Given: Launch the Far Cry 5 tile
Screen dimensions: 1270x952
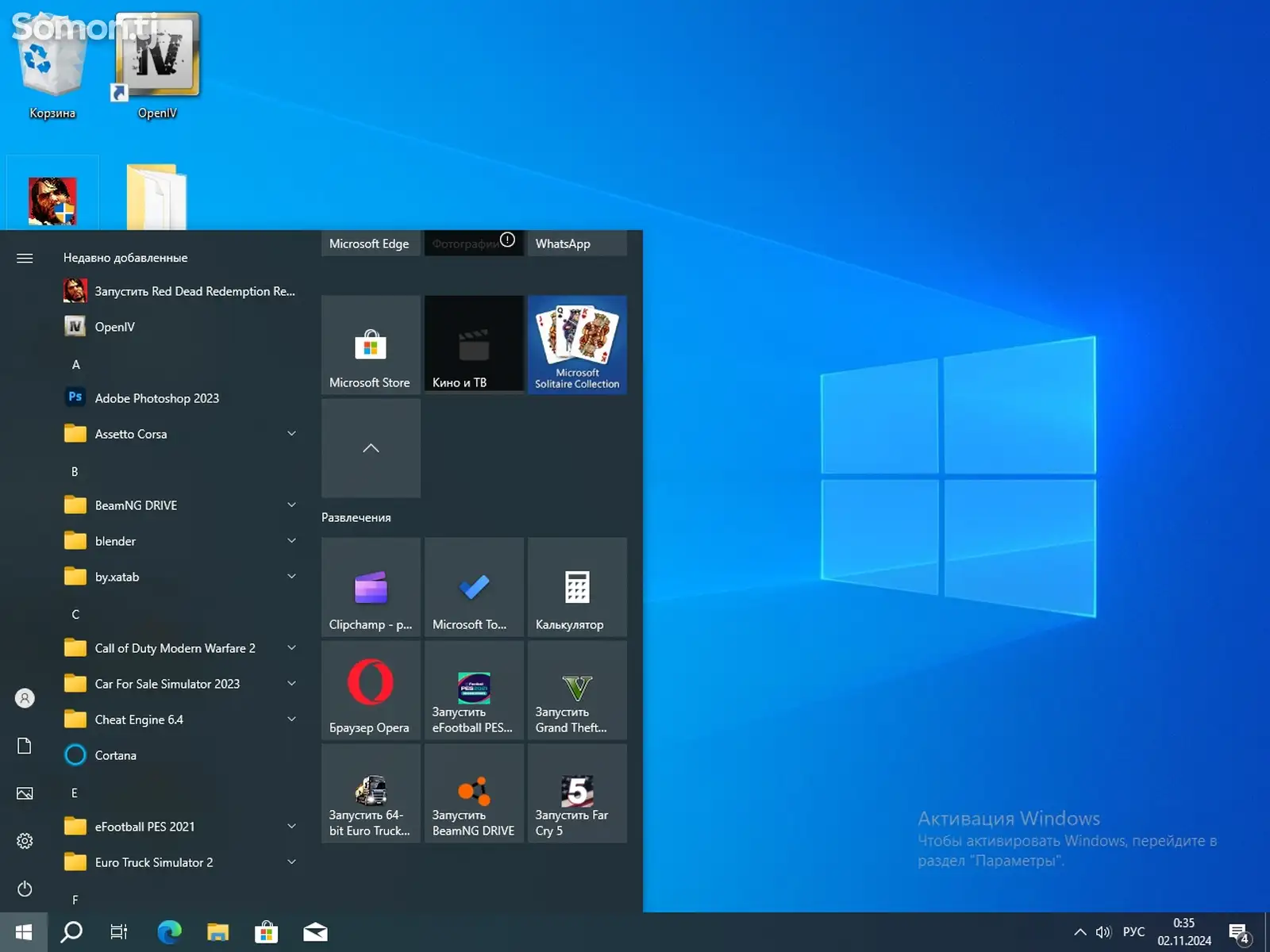Looking at the screenshot, I should 577,793.
